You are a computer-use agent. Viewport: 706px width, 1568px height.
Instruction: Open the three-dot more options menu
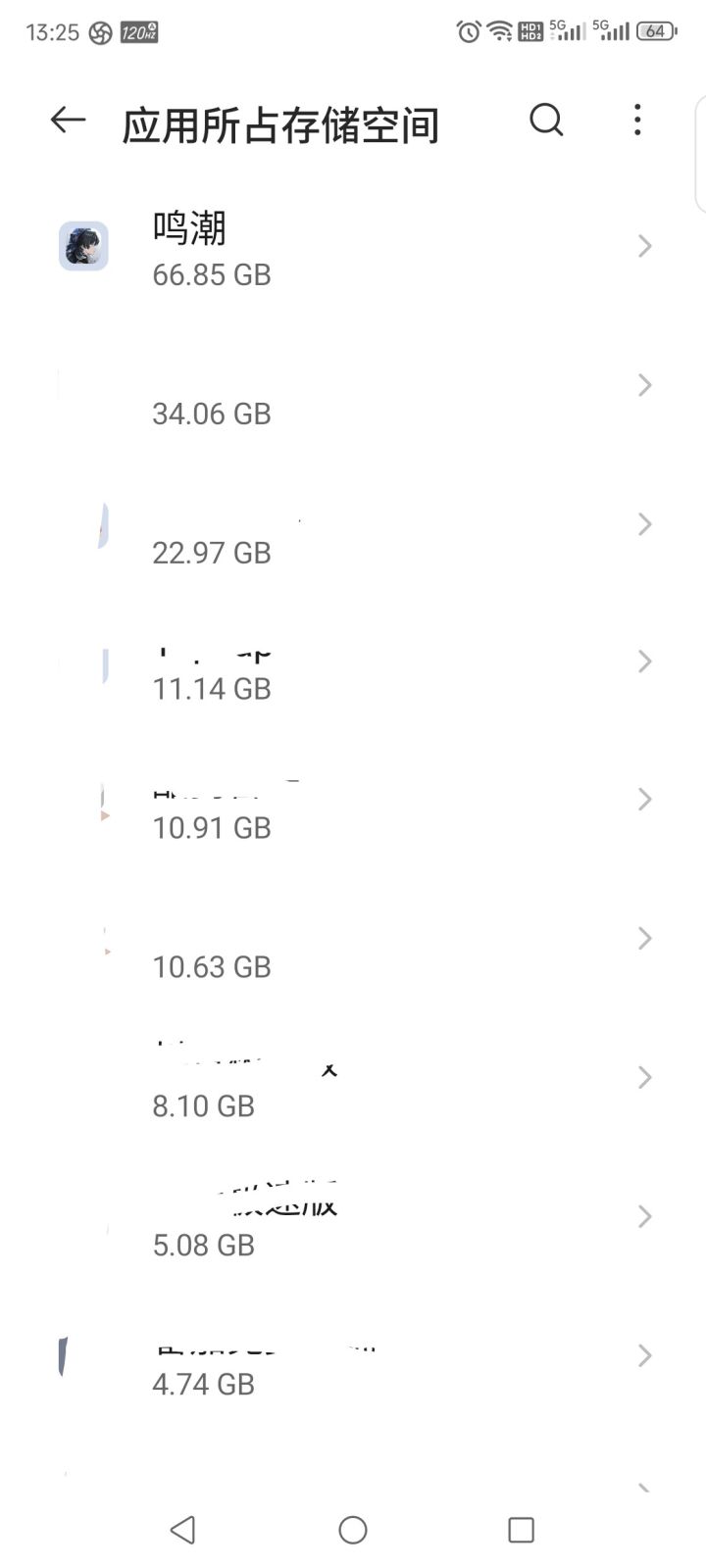pyautogui.click(x=637, y=121)
